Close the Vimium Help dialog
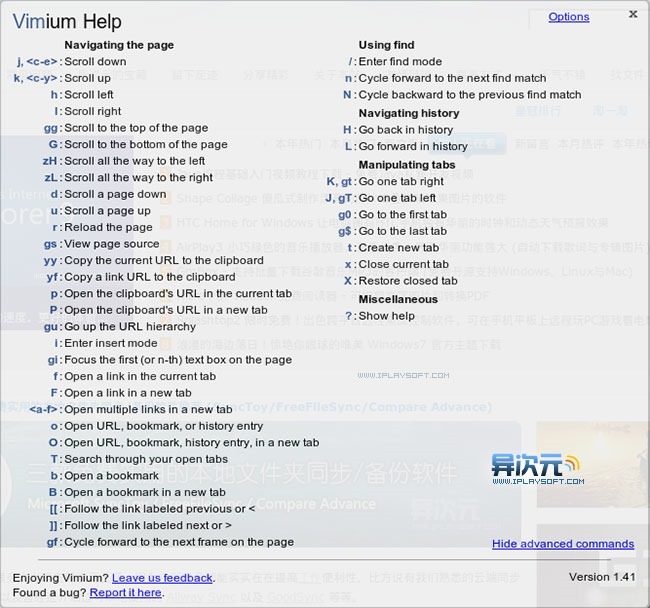This screenshot has height=608, width=650. [x=633, y=14]
